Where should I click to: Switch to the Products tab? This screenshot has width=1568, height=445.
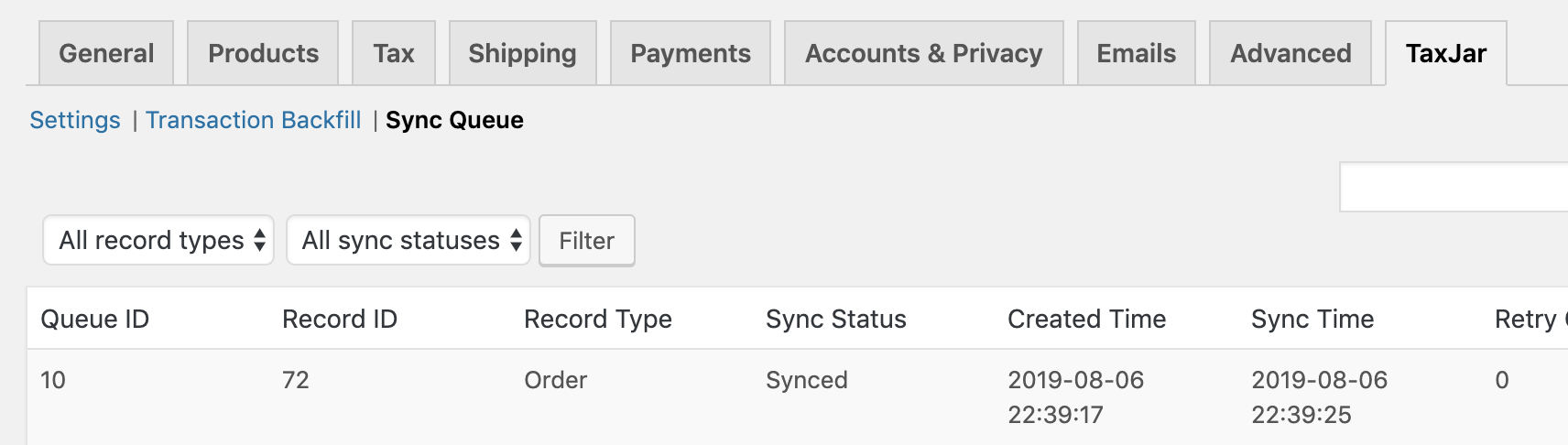(263, 53)
